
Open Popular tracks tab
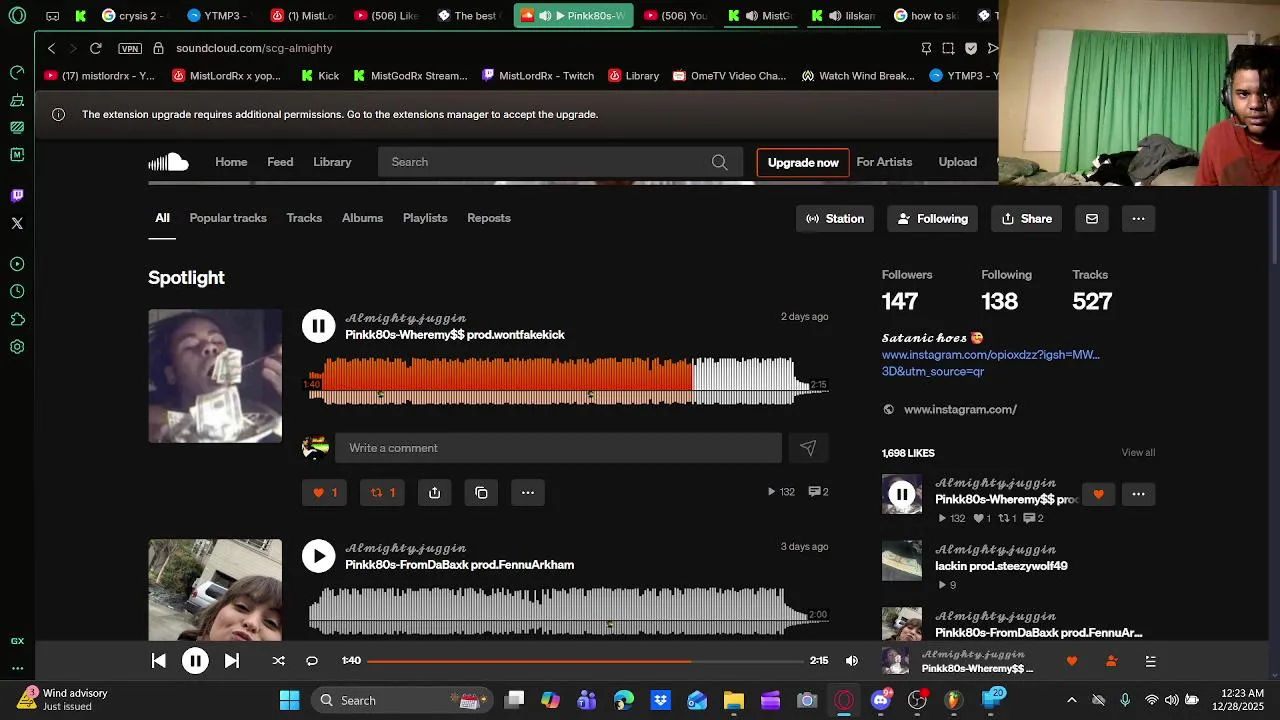[228, 218]
